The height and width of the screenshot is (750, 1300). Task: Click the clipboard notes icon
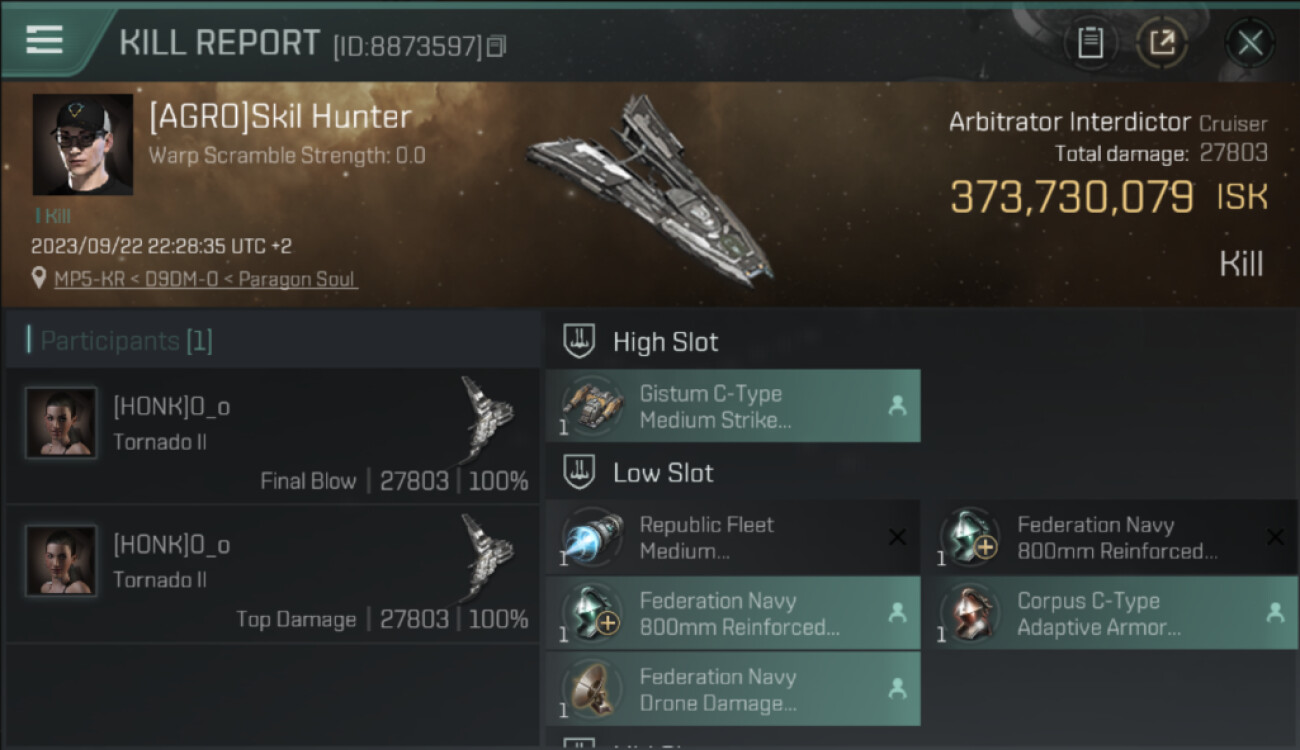tap(1090, 42)
